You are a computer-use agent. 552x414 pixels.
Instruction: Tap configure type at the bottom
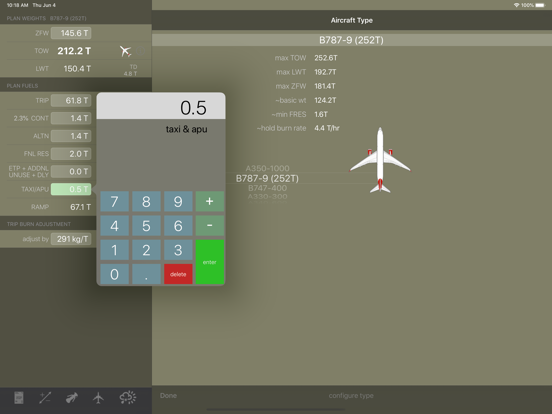point(351,396)
